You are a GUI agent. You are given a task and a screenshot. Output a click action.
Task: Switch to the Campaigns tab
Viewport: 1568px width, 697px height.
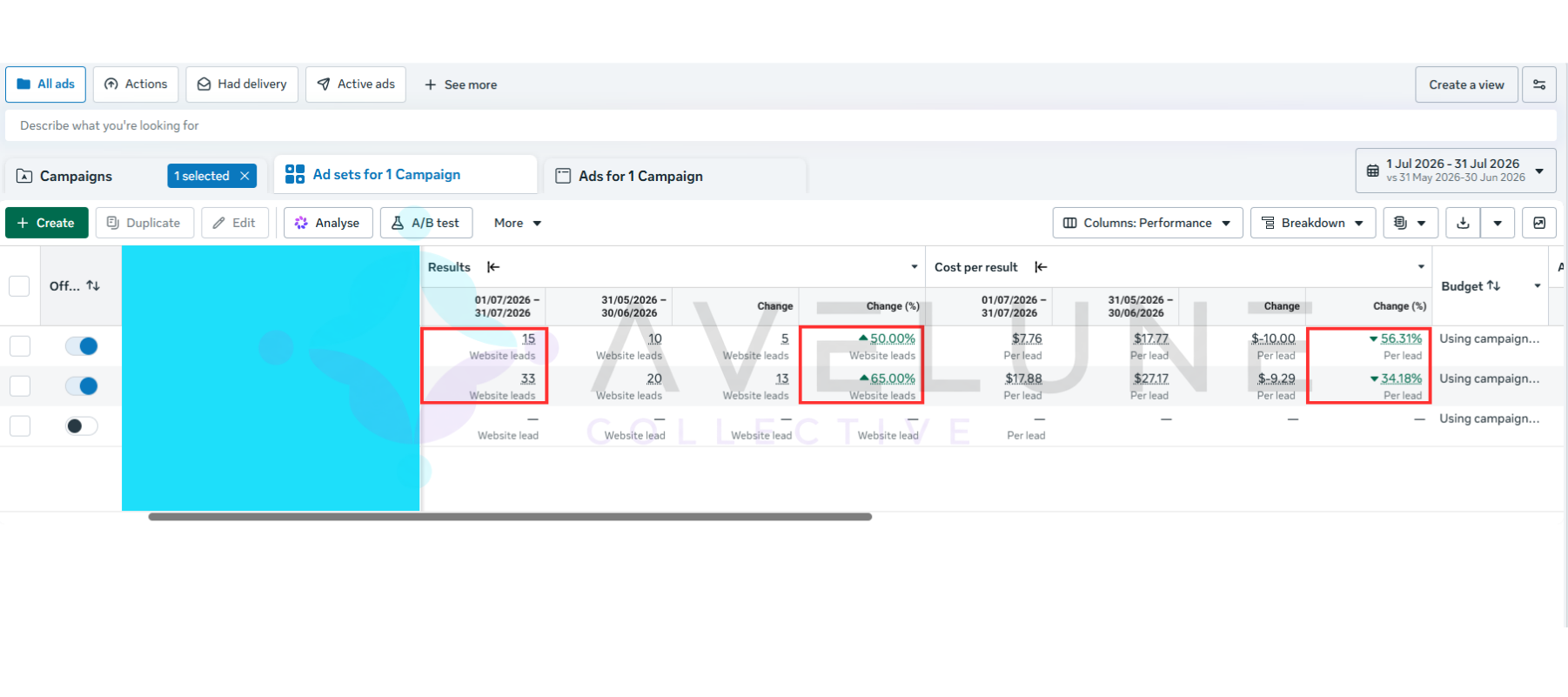coord(76,176)
